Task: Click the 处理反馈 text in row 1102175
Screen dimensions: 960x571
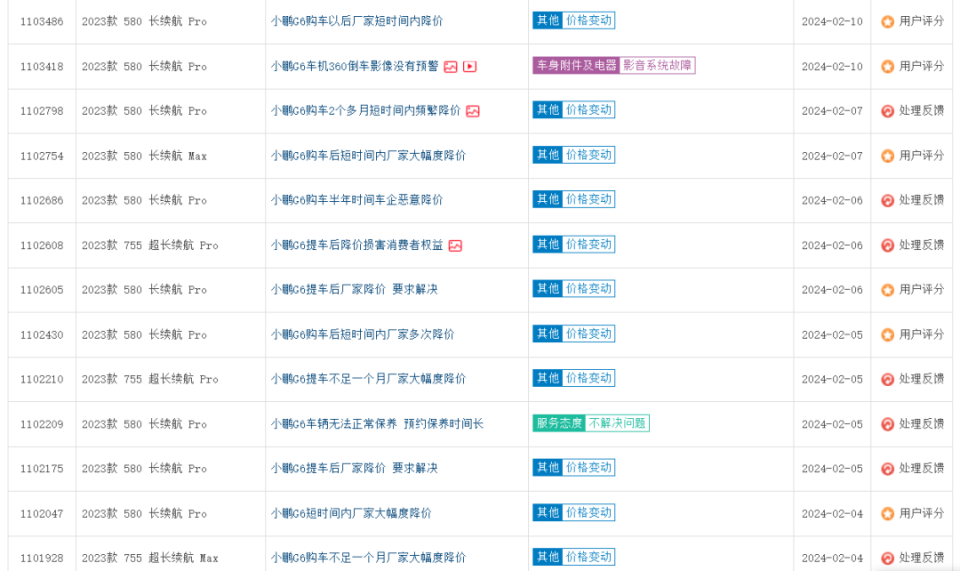Action: (921, 469)
